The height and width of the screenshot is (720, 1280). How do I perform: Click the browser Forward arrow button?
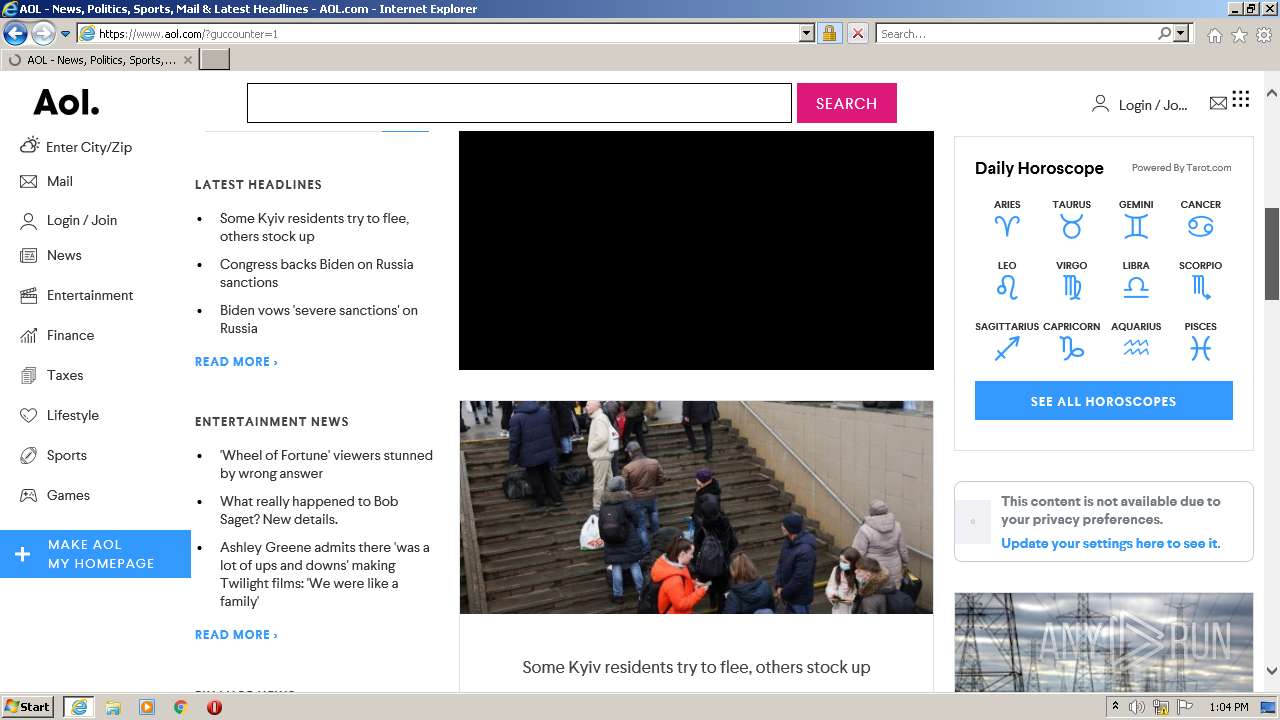[42, 33]
